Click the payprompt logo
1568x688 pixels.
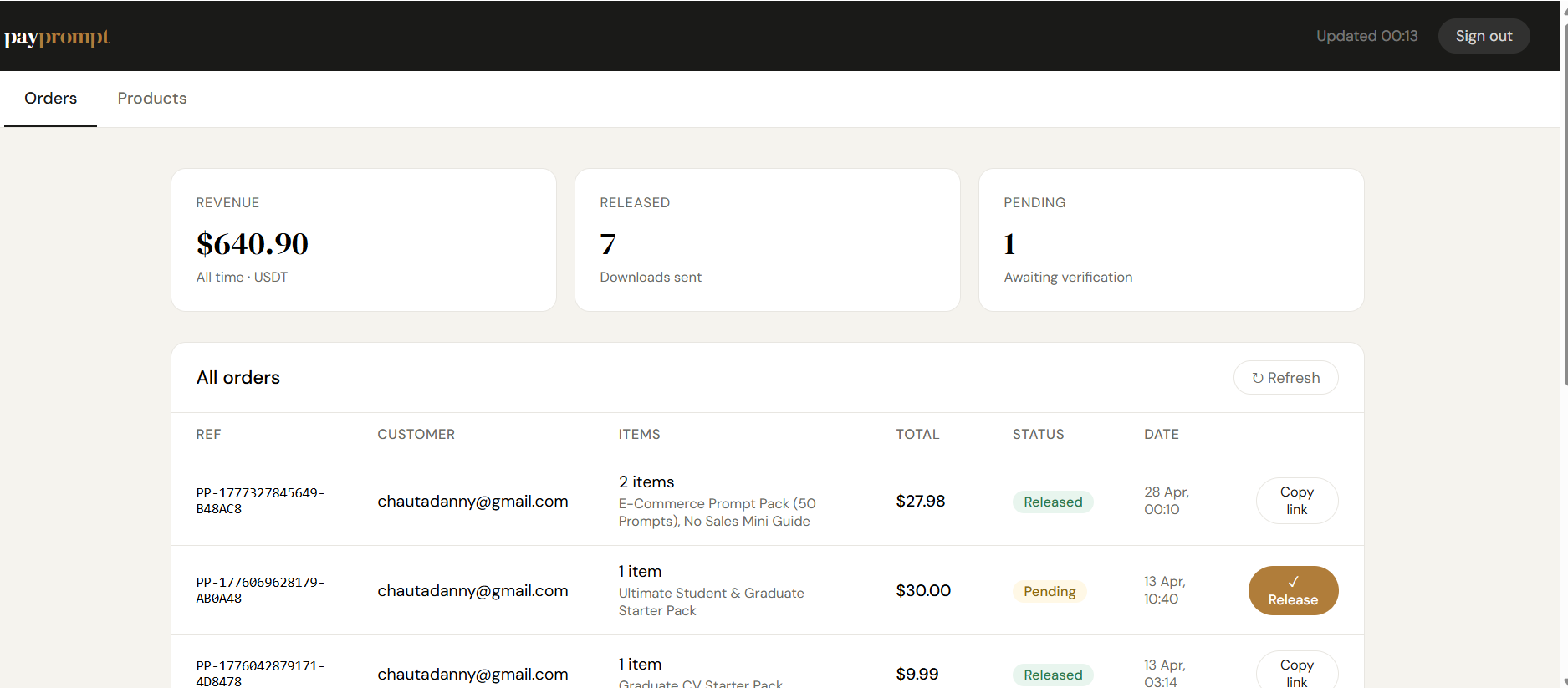coord(57,37)
